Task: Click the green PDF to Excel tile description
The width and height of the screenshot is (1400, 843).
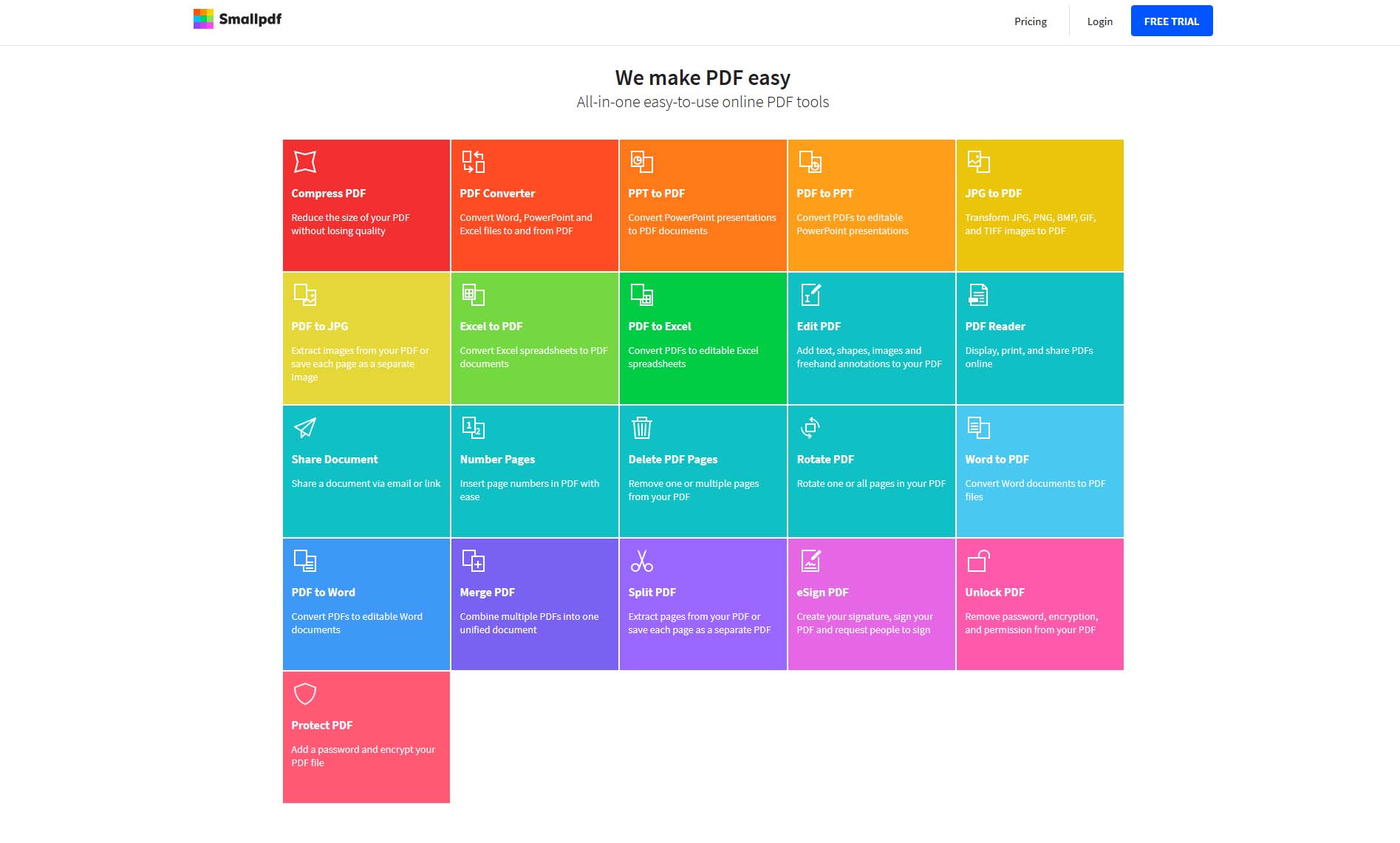Action: [693, 358]
